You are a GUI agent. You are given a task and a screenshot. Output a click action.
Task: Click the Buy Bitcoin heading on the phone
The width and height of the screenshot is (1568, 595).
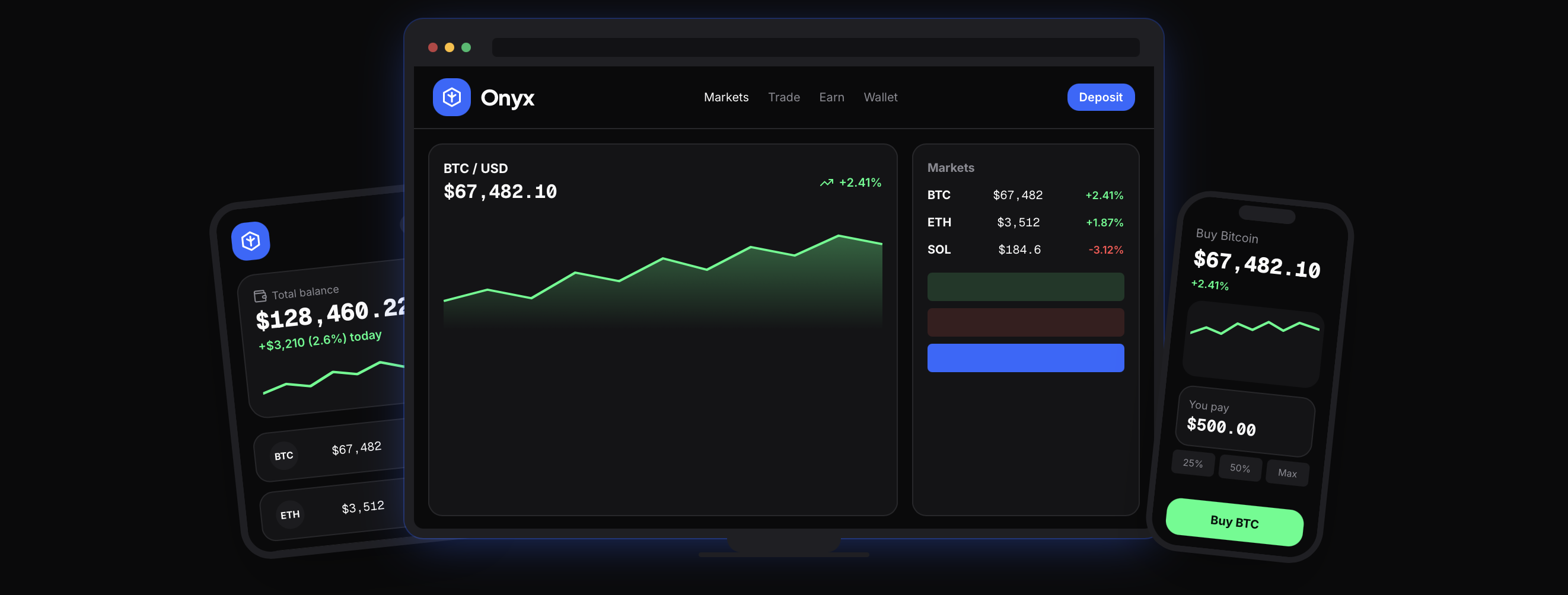point(1226,236)
